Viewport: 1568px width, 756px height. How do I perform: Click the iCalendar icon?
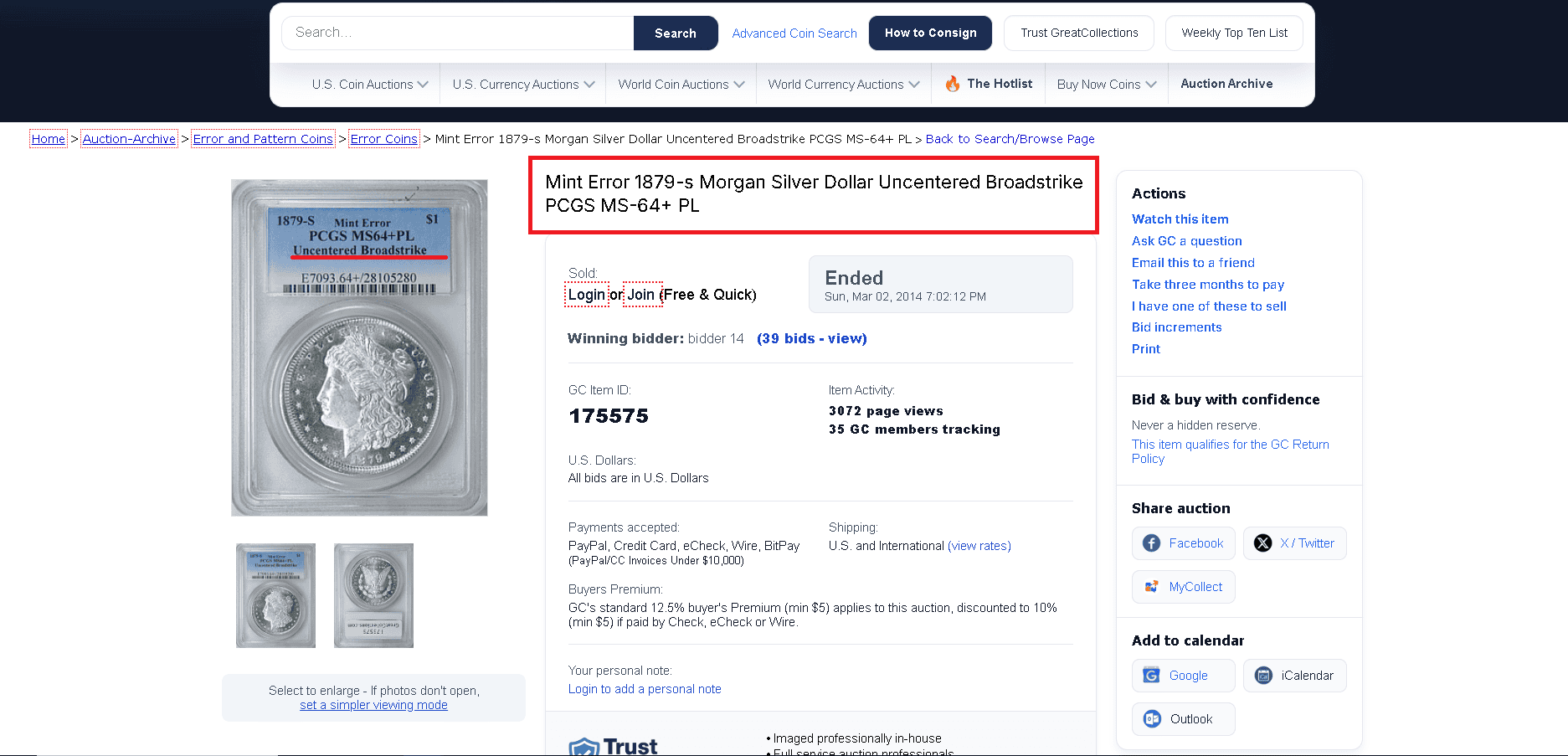tap(1263, 676)
